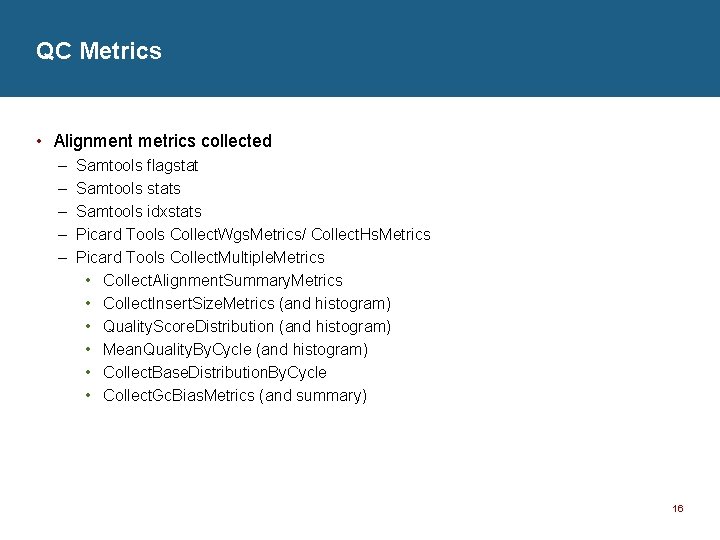Click the CollectBaseDistributionByCycle item
The height and width of the screenshot is (540, 720).
point(215,372)
